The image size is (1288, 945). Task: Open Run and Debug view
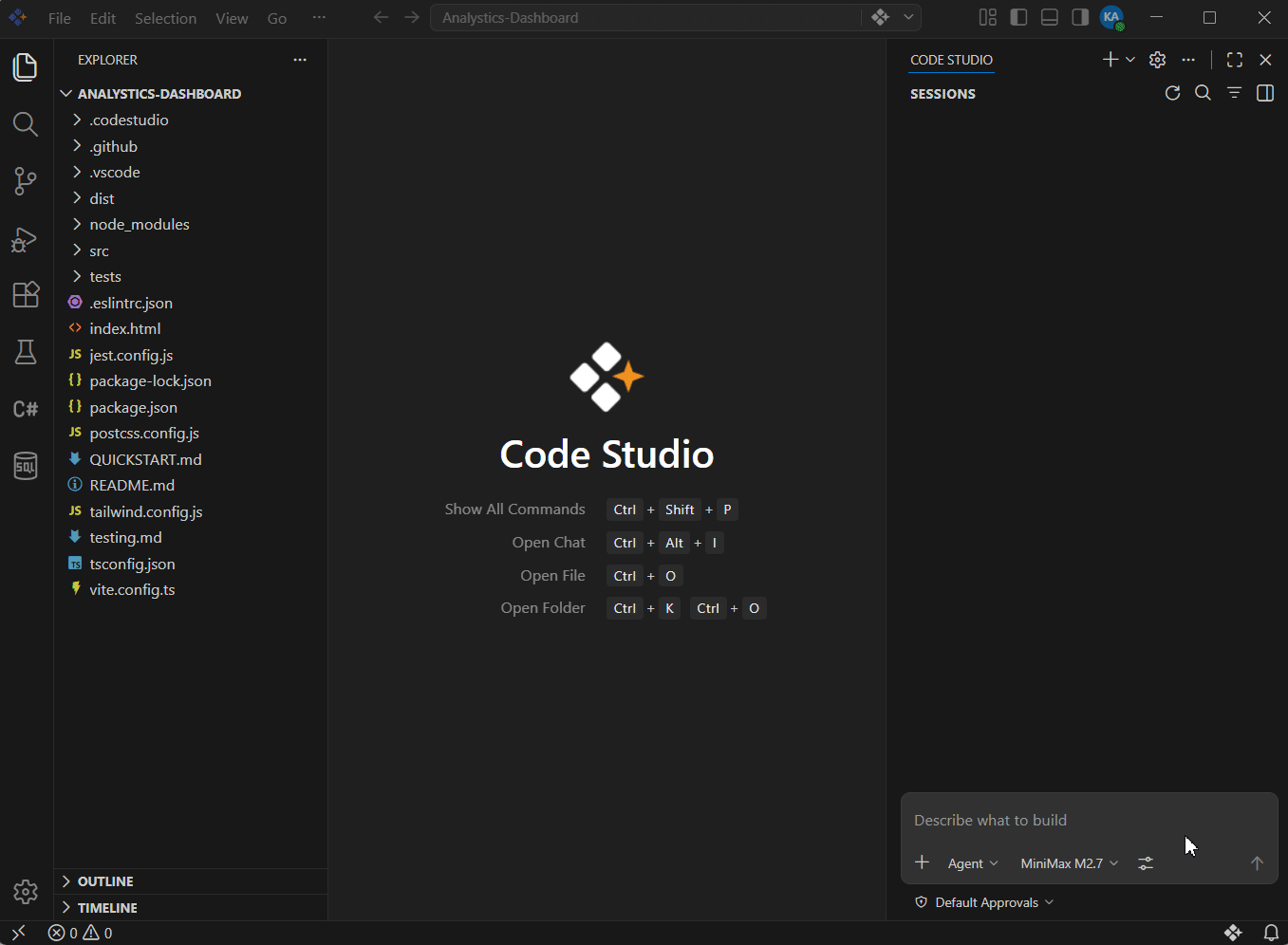(26, 238)
